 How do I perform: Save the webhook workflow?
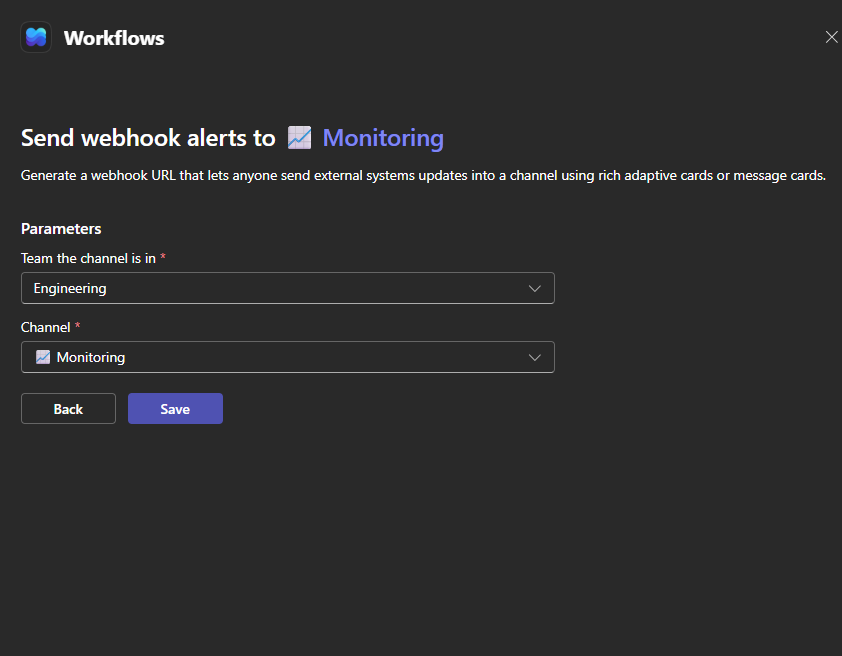175,409
